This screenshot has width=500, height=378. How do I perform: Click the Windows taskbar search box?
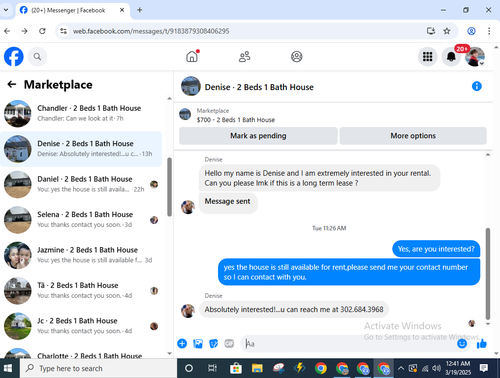click(x=98, y=368)
